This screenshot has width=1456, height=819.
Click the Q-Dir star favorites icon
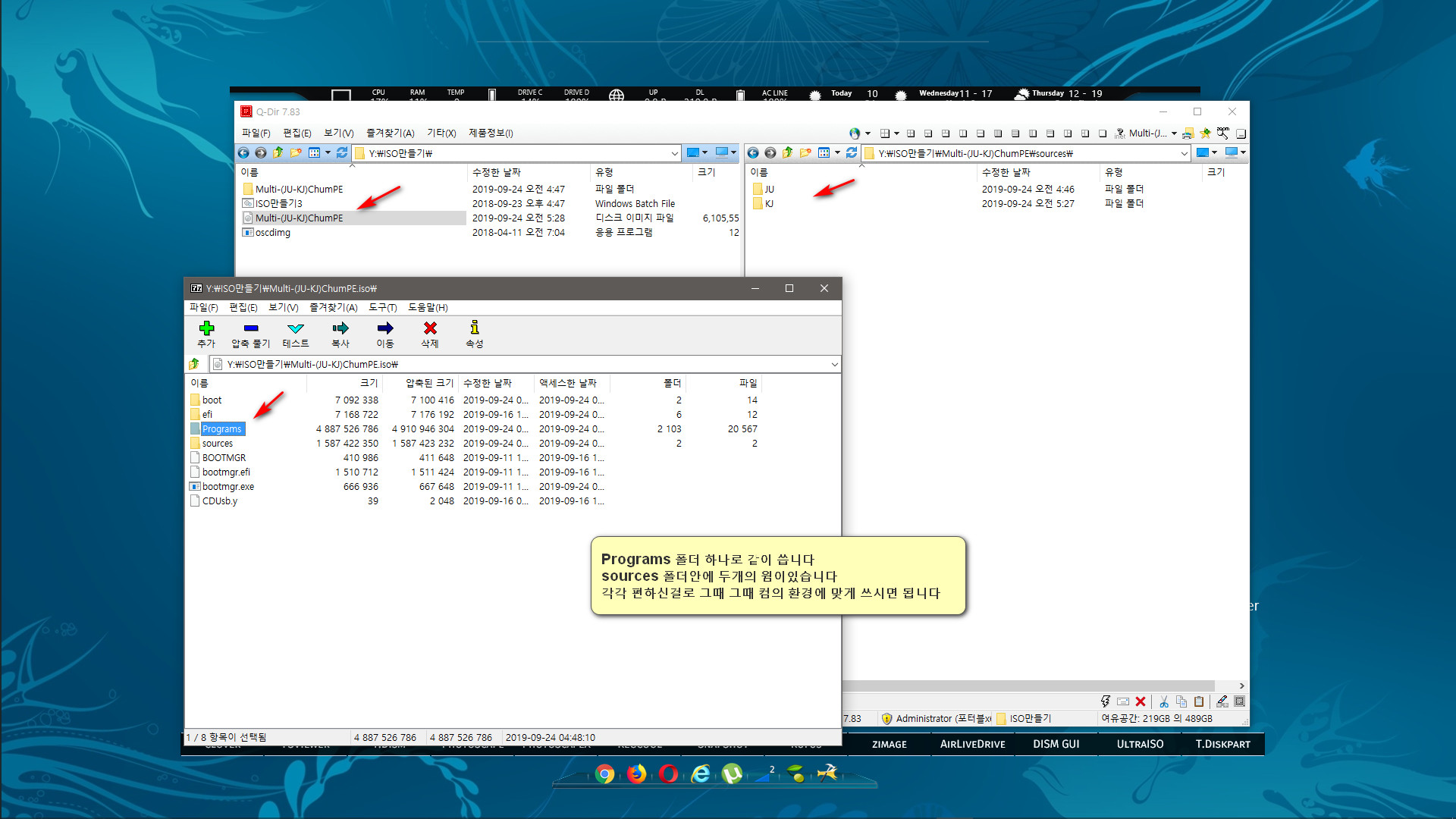pos(1205,133)
